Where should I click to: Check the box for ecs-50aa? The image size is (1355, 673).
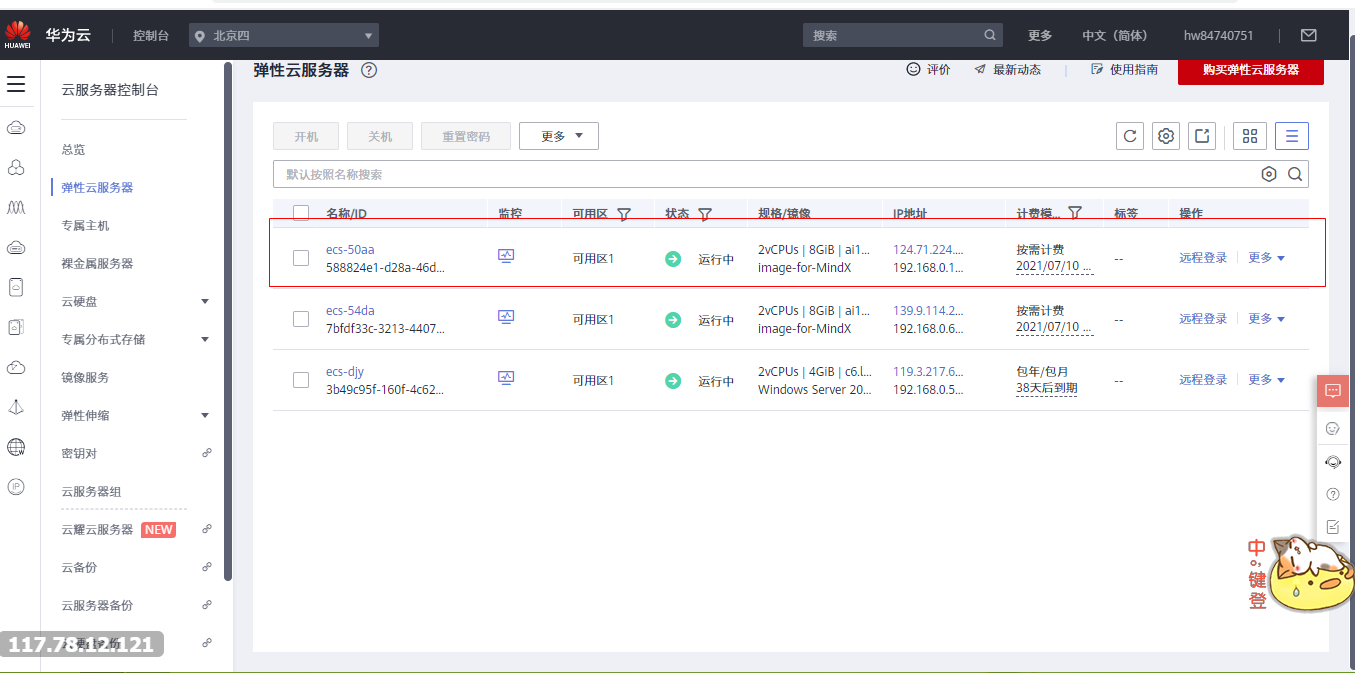coord(301,258)
